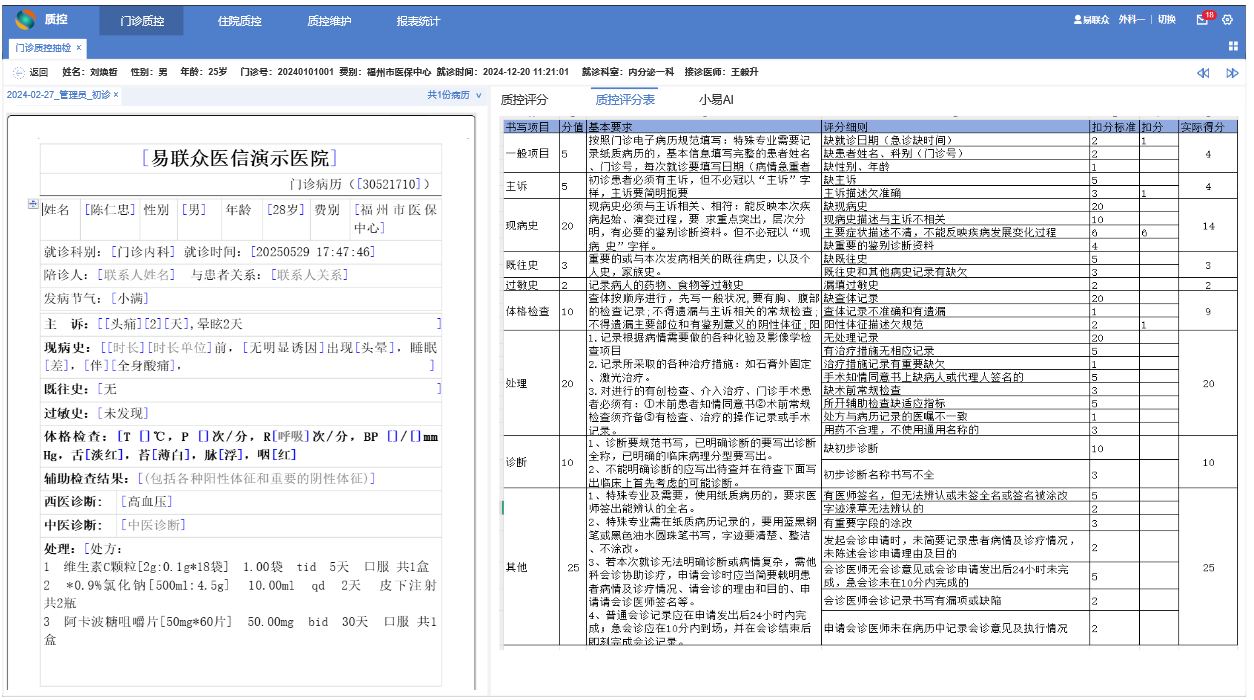Screen dimensions: 1254x700
Task: Click the 阿卡波糖咀嚼片 prescription line
Action: 240,630
